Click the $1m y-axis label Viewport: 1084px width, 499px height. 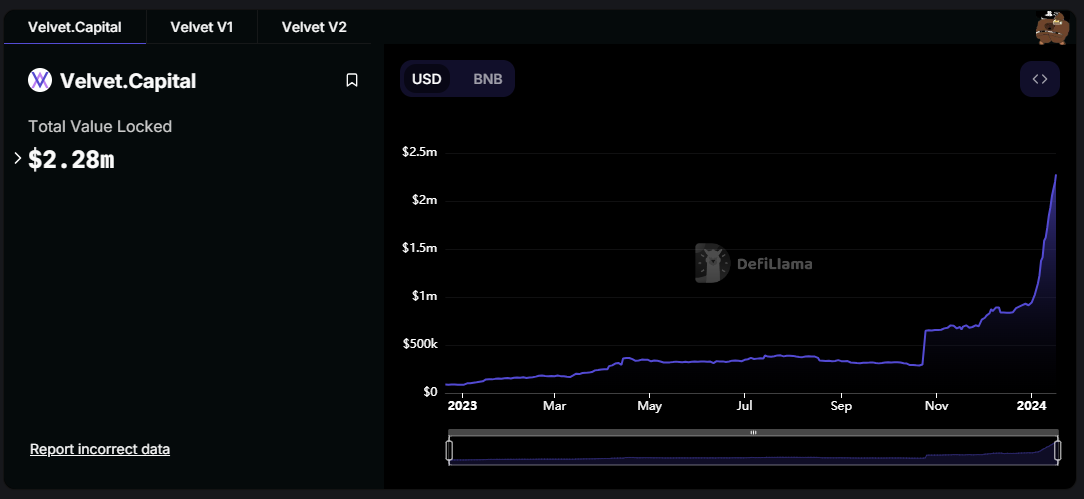pyautogui.click(x=425, y=296)
